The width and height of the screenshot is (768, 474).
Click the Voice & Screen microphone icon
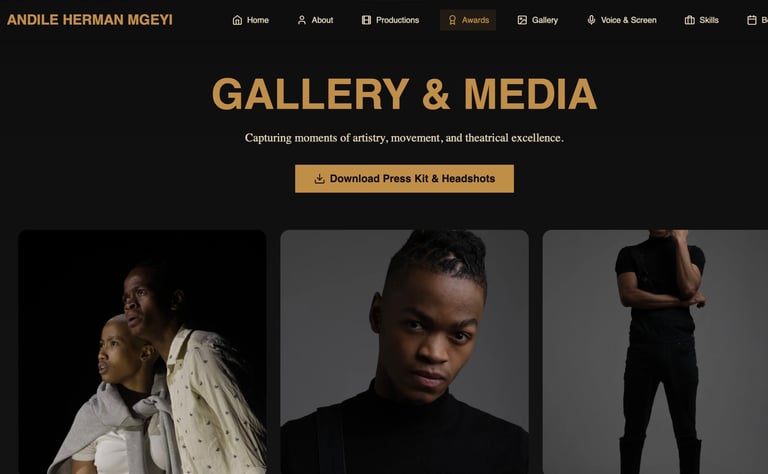591,20
